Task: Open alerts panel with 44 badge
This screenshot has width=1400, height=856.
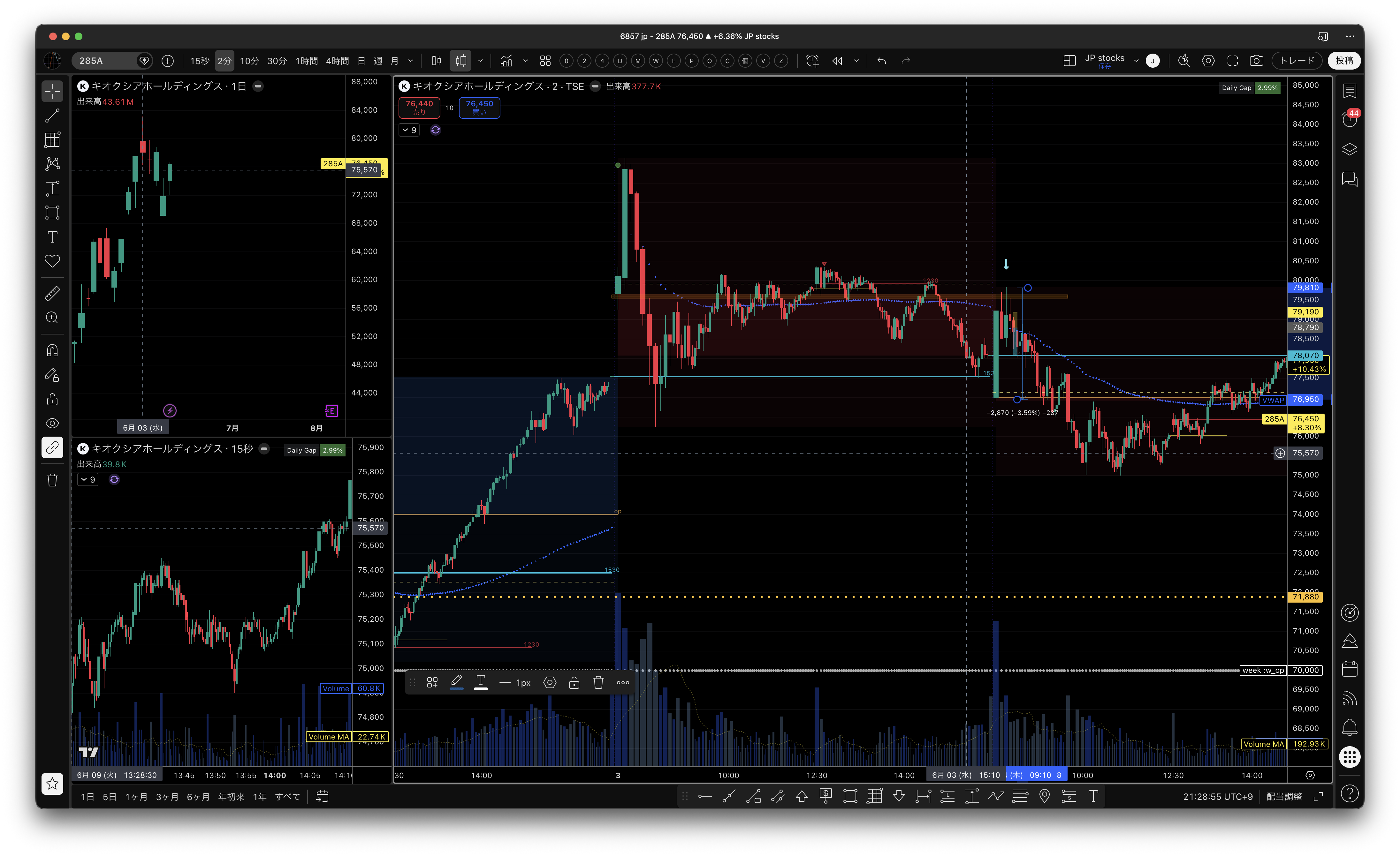Action: (x=1350, y=117)
